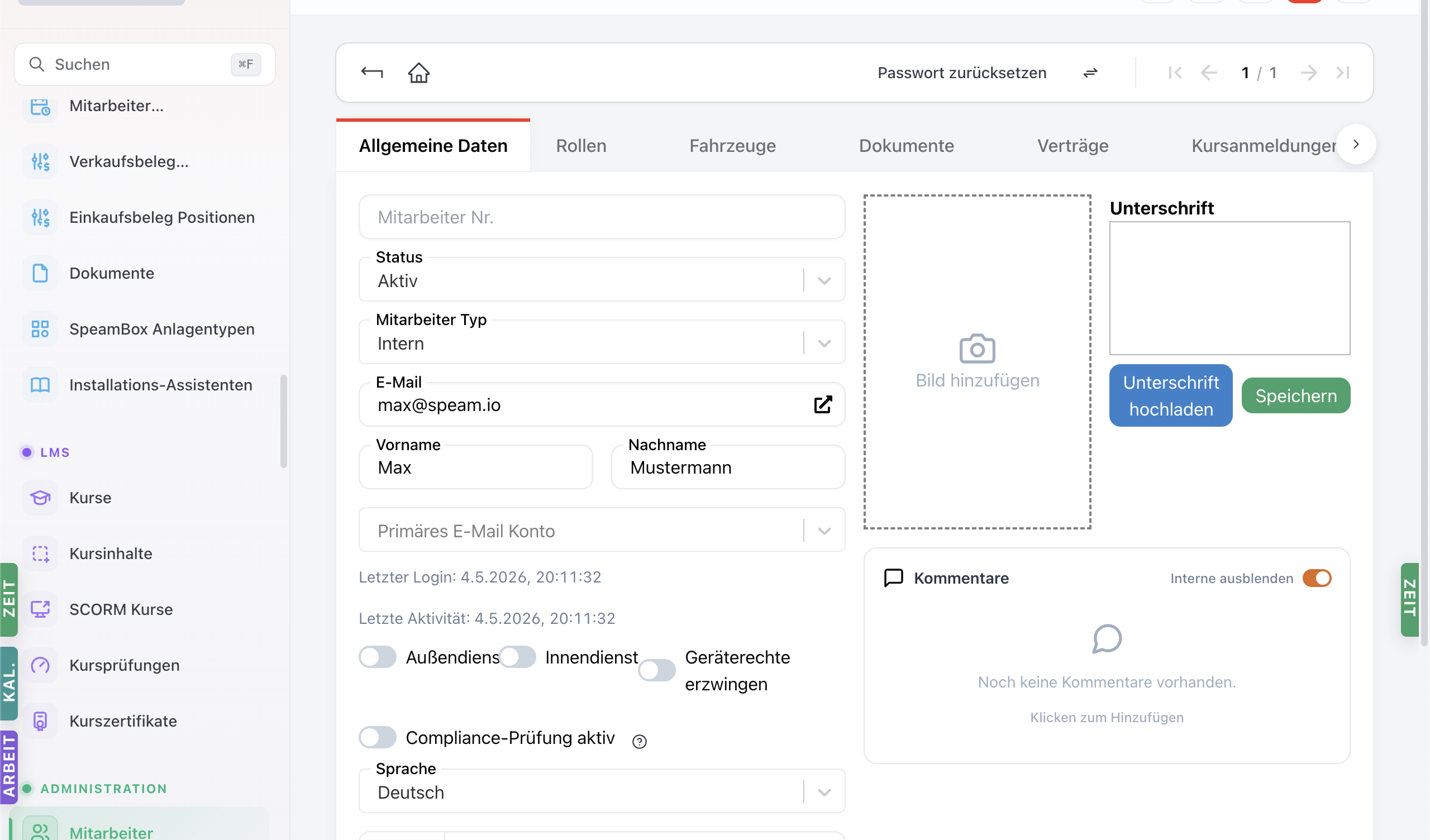The width and height of the screenshot is (1430, 840).
Task: Focus the Suchen search box
Action: click(x=145, y=64)
